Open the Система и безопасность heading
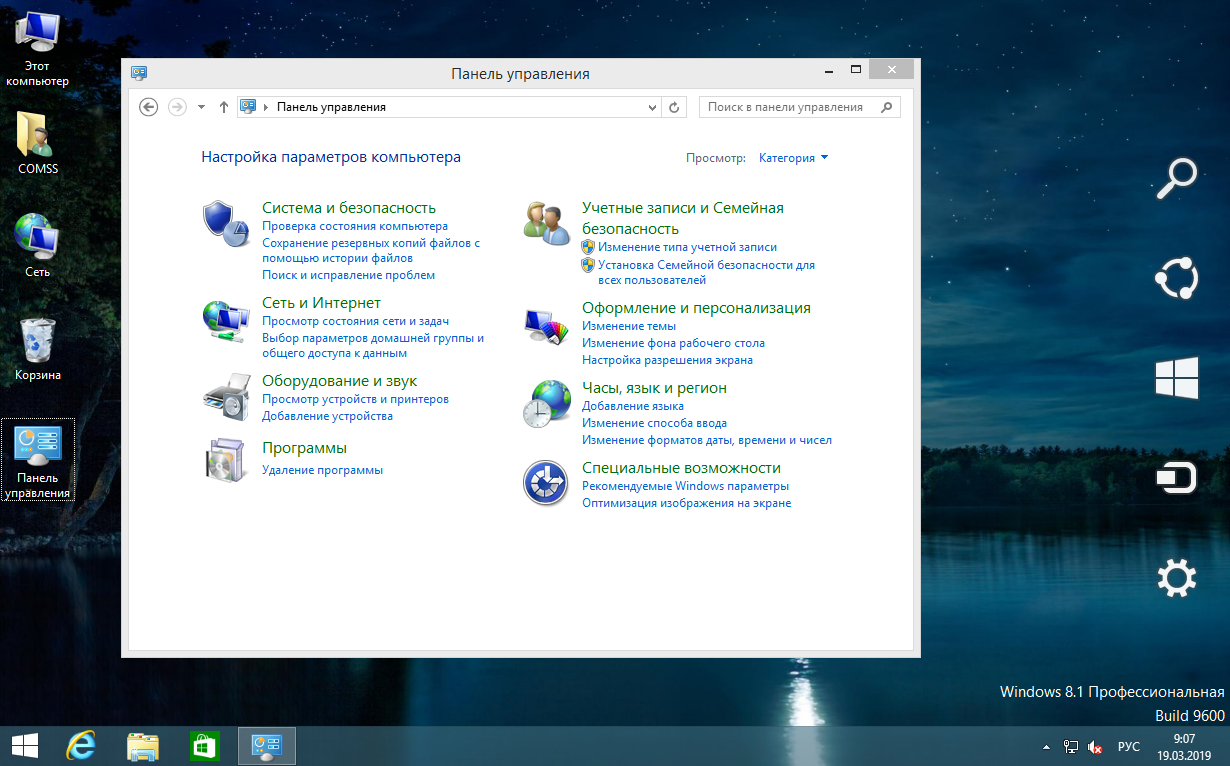 [349, 208]
